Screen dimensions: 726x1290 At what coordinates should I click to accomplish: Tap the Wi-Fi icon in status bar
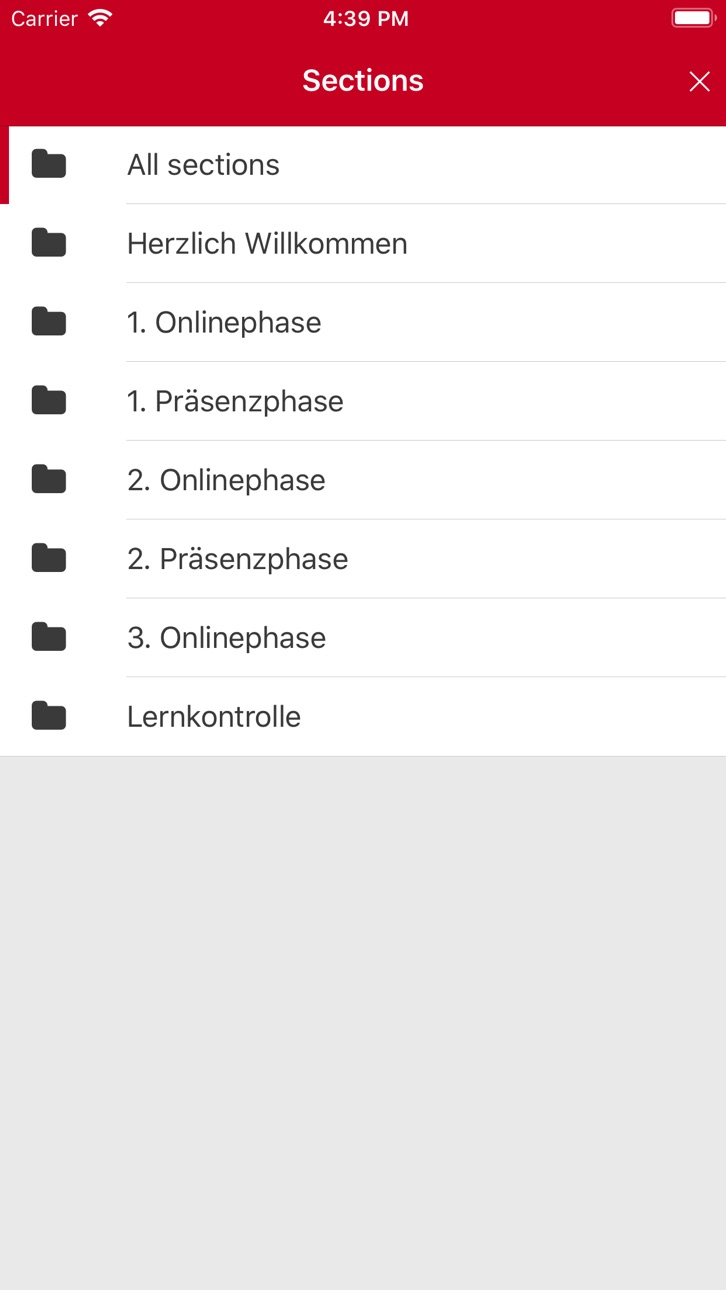tap(100, 18)
